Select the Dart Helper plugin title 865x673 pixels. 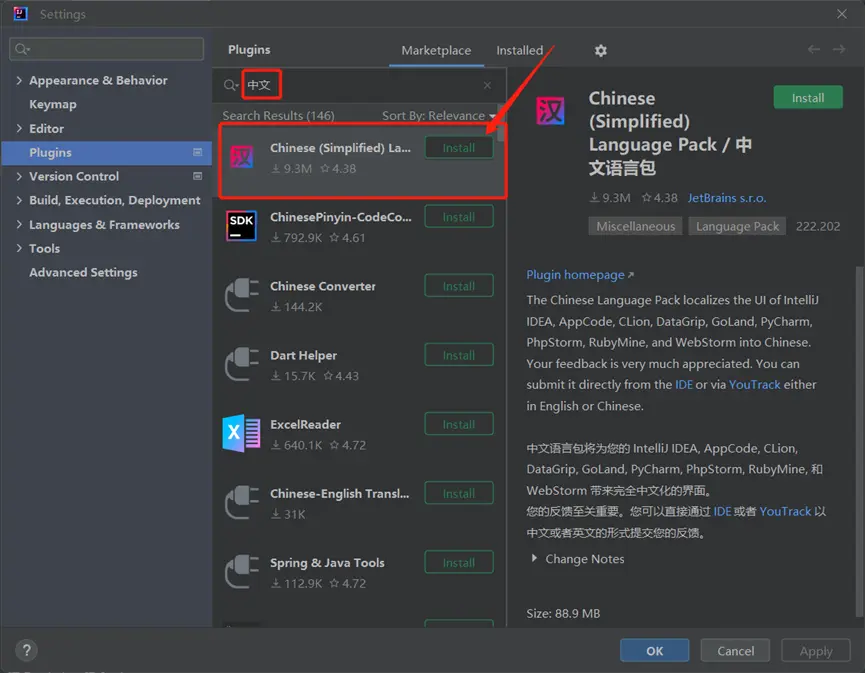click(x=303, y=355)
